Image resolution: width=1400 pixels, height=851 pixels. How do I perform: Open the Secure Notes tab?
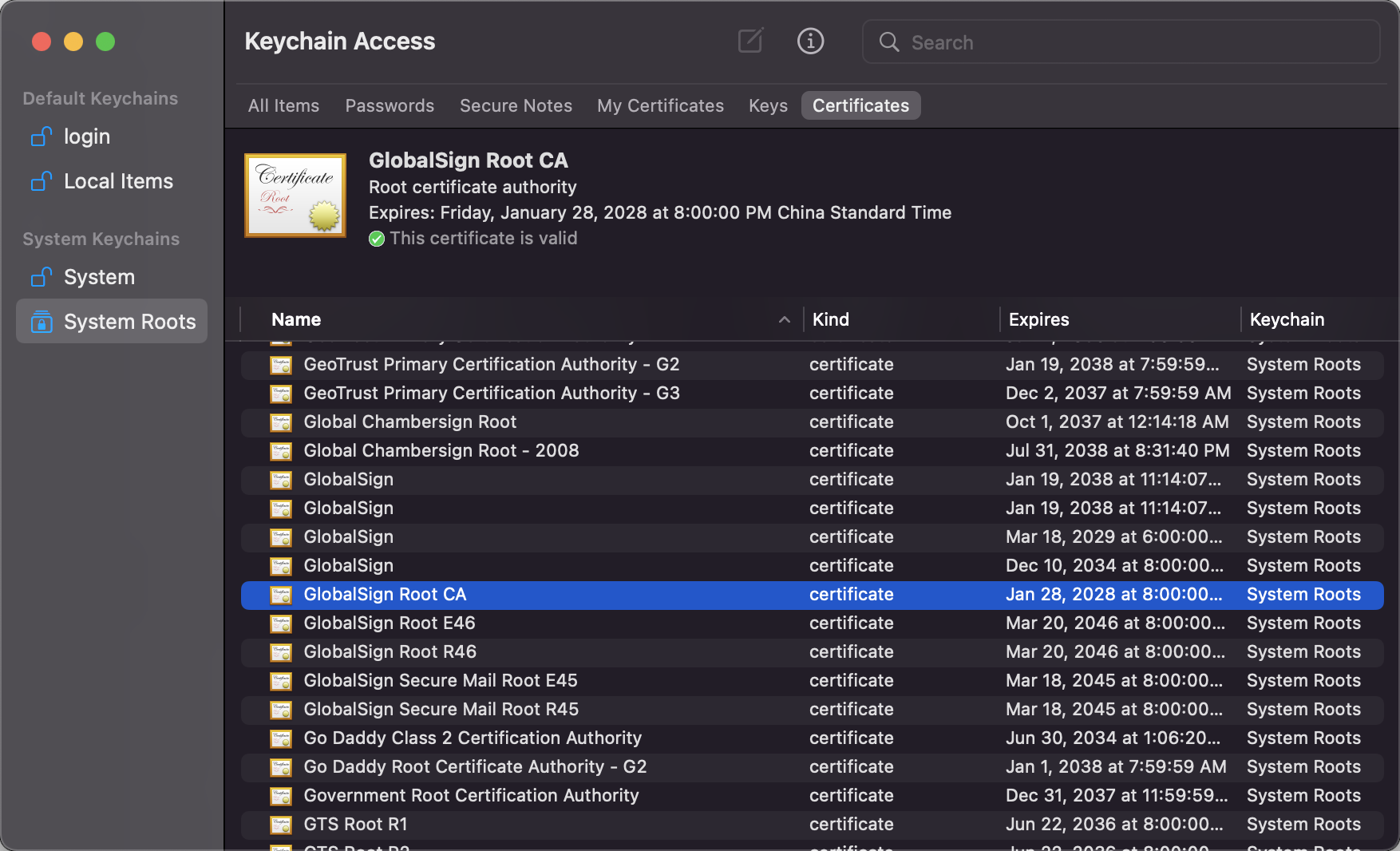pyautogui.click(x=516, y=105)
